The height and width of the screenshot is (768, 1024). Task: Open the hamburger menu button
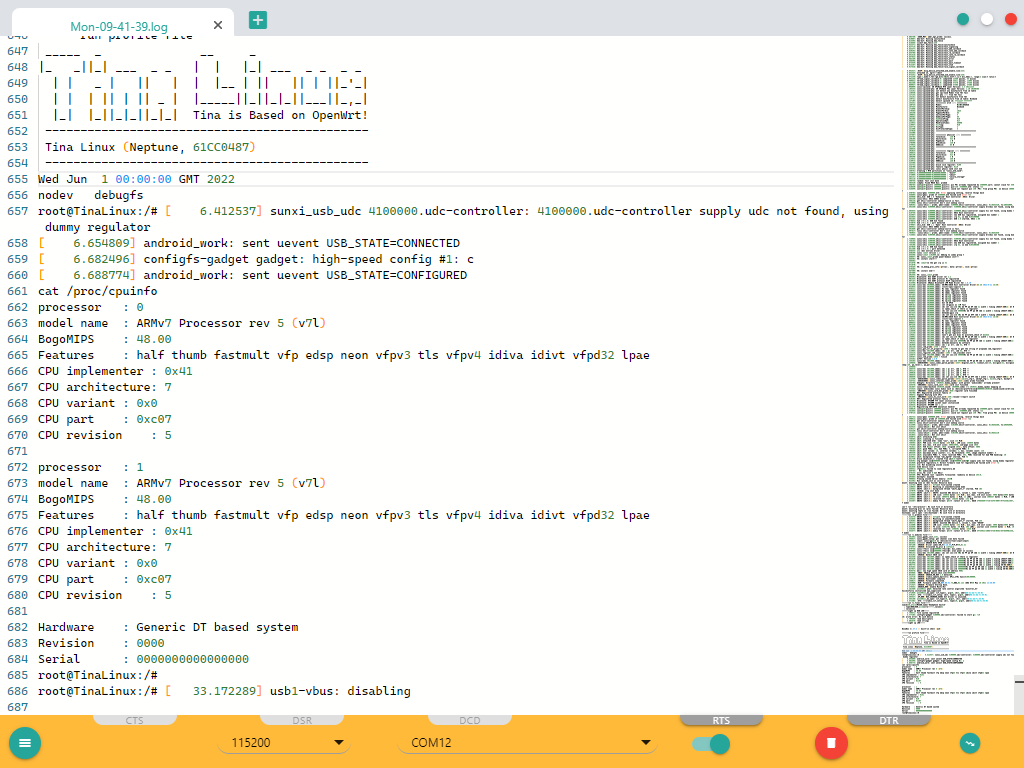[25, 743]
